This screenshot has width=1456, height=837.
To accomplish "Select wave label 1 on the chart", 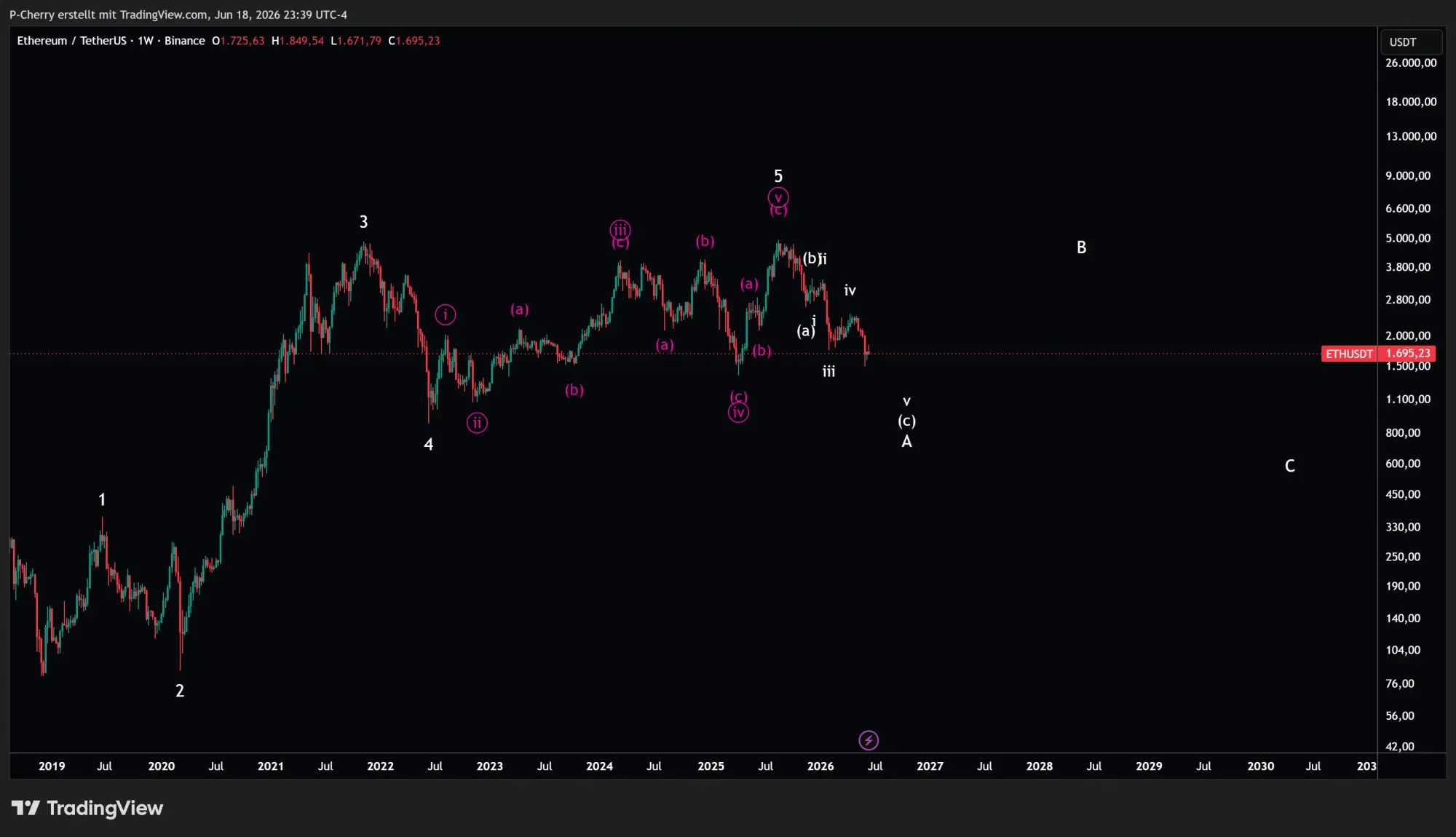I will point(102,499).
